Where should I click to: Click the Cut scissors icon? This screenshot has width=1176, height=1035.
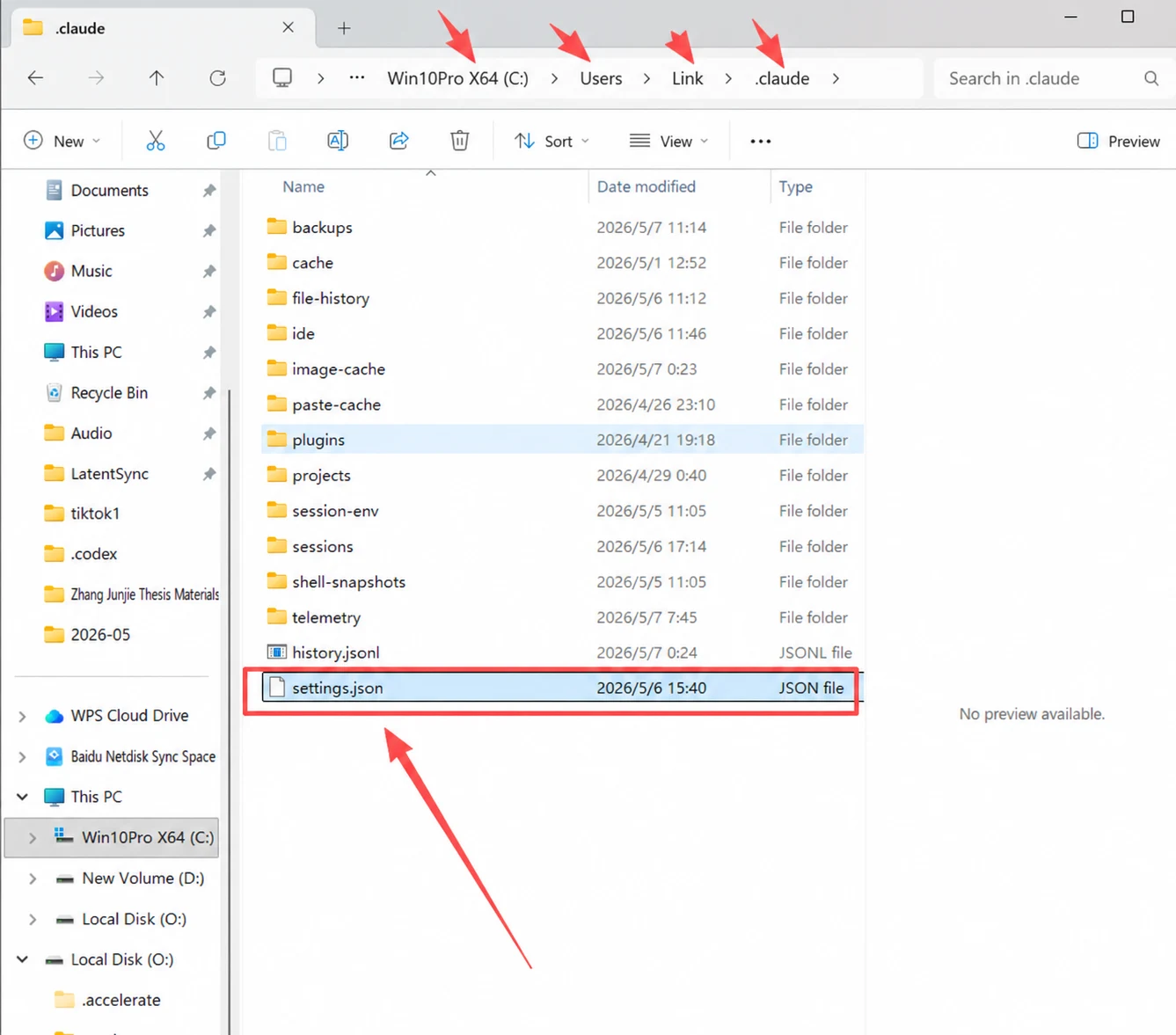tap(156, 141)
